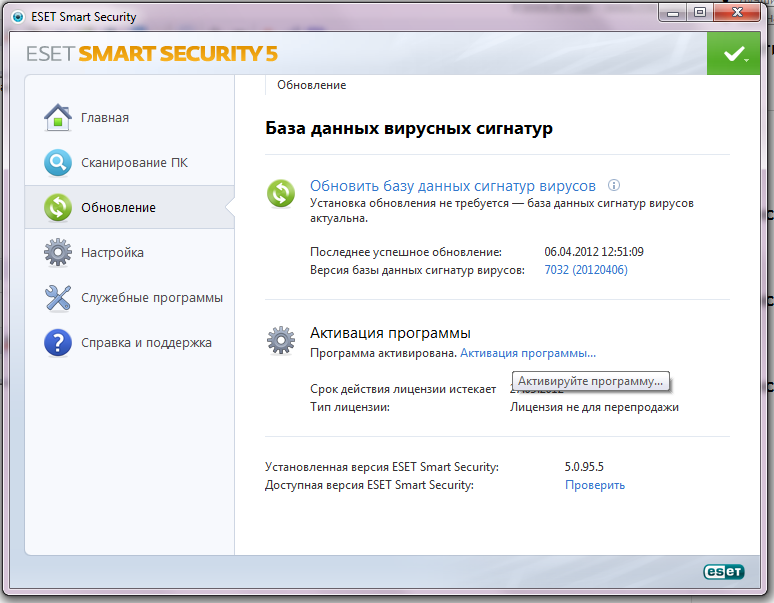Click Последнее успешное обновление label
This screenshot has height=603, width=774.
point(406,252)
